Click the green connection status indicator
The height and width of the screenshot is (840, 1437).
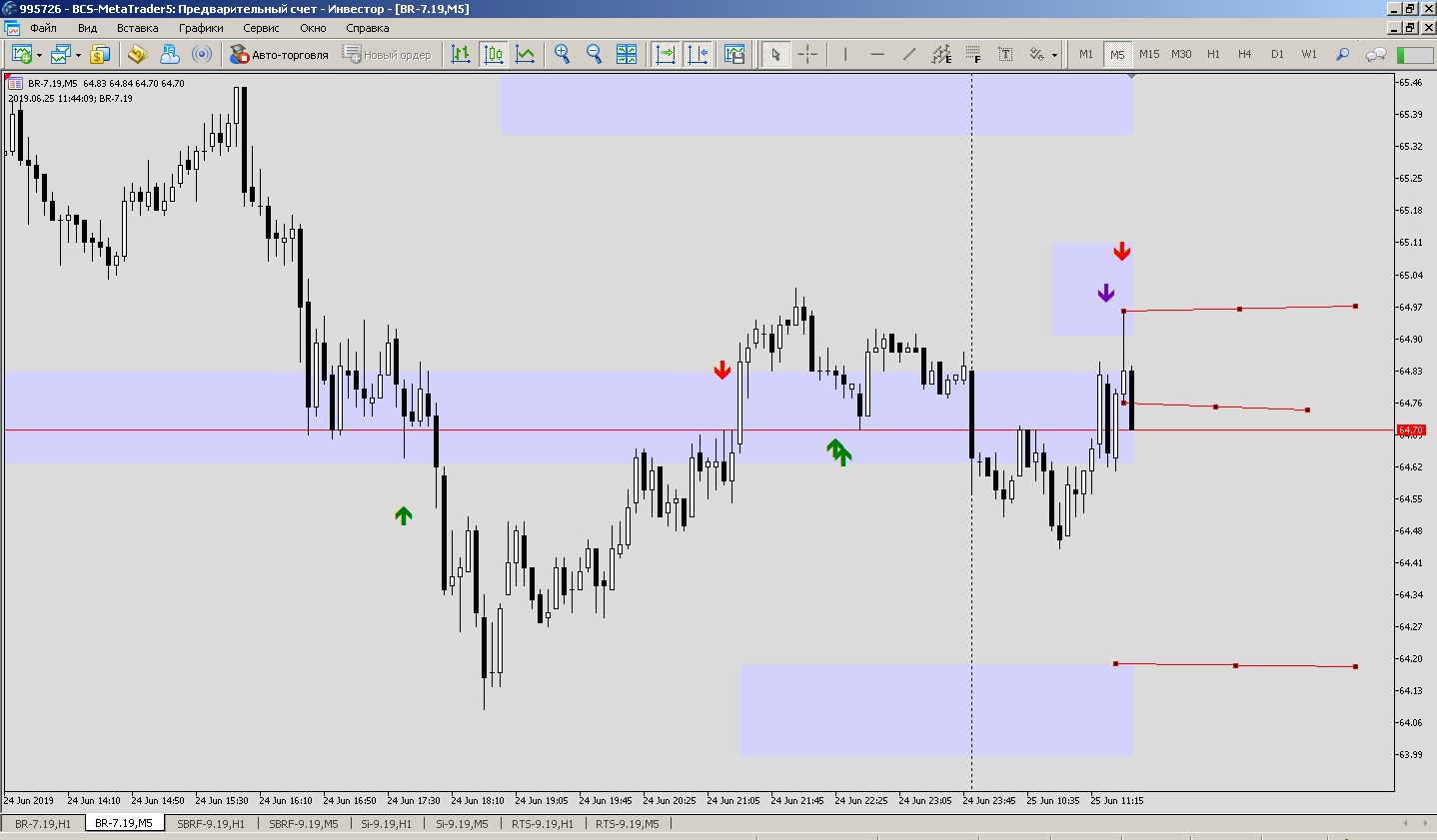pos(1414,54)
